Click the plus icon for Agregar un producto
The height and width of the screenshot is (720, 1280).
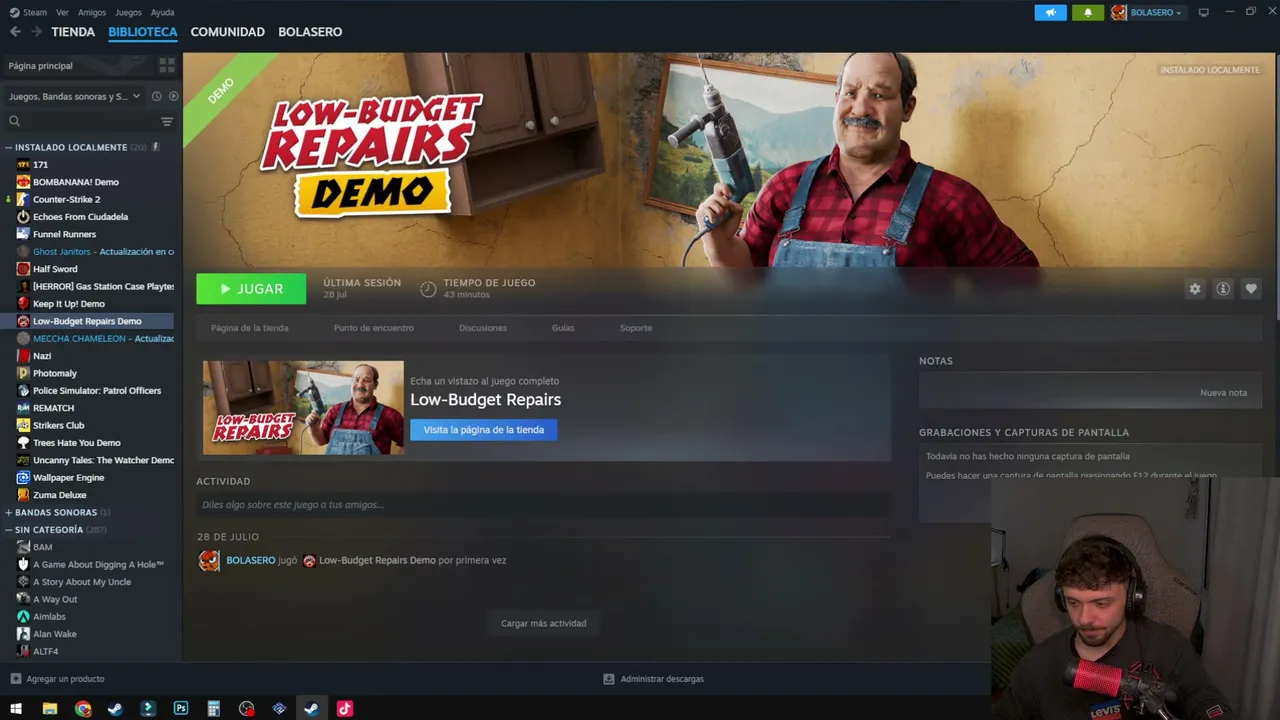[x=15, y=679]
